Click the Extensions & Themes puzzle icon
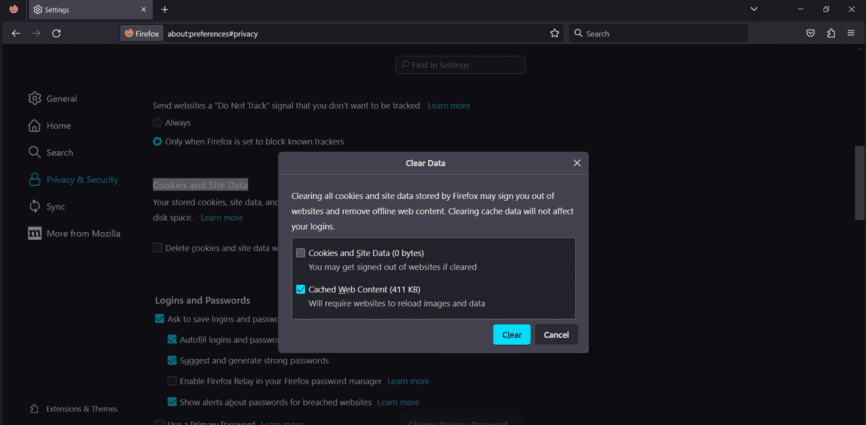 (34, 409)
